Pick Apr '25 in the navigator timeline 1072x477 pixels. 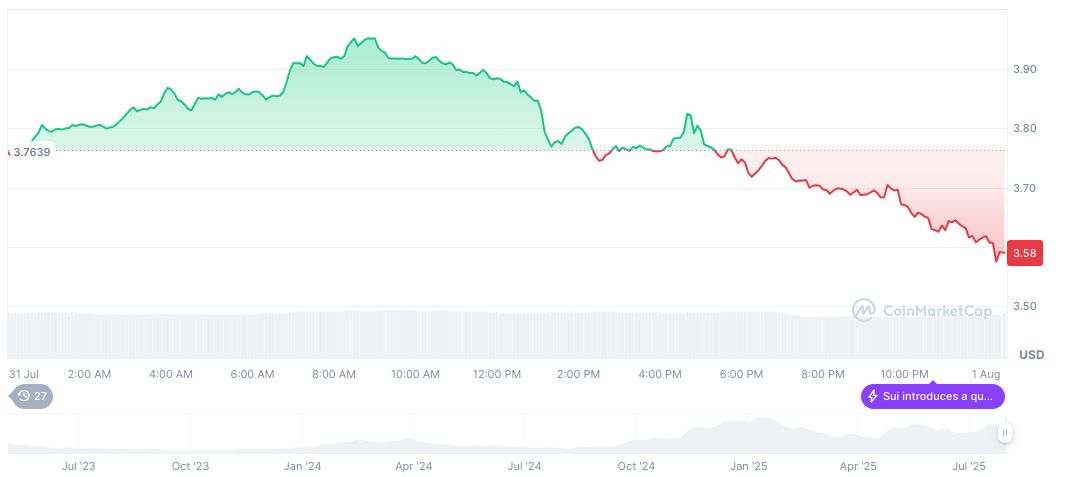click(857, 466)
